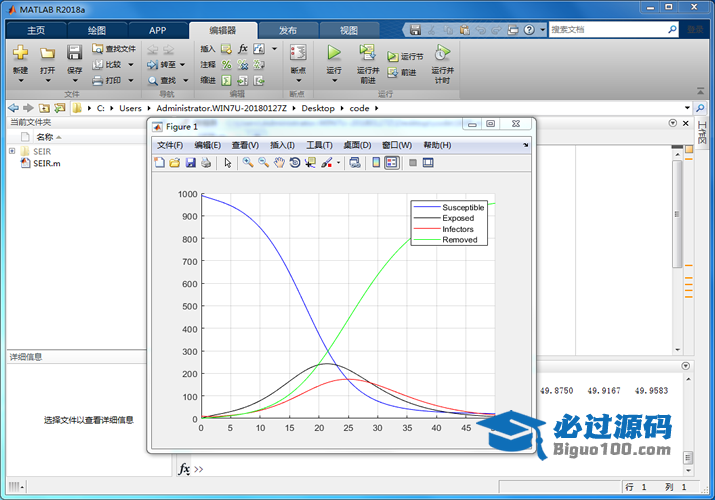Toggle the Brush data tool in Figure 1
This screenshot has height=500, width=715.
[326, 163]
